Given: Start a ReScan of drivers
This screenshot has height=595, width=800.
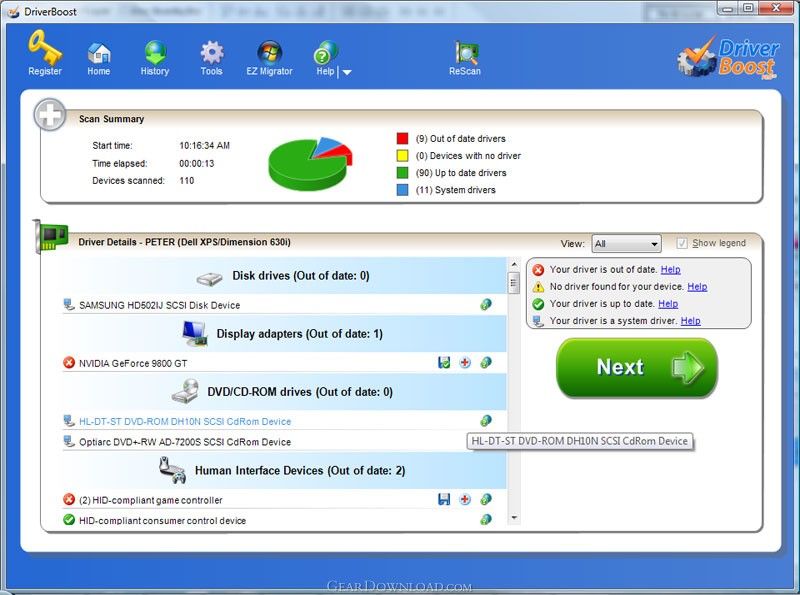Looking at the screenshot, I should 465,58.
